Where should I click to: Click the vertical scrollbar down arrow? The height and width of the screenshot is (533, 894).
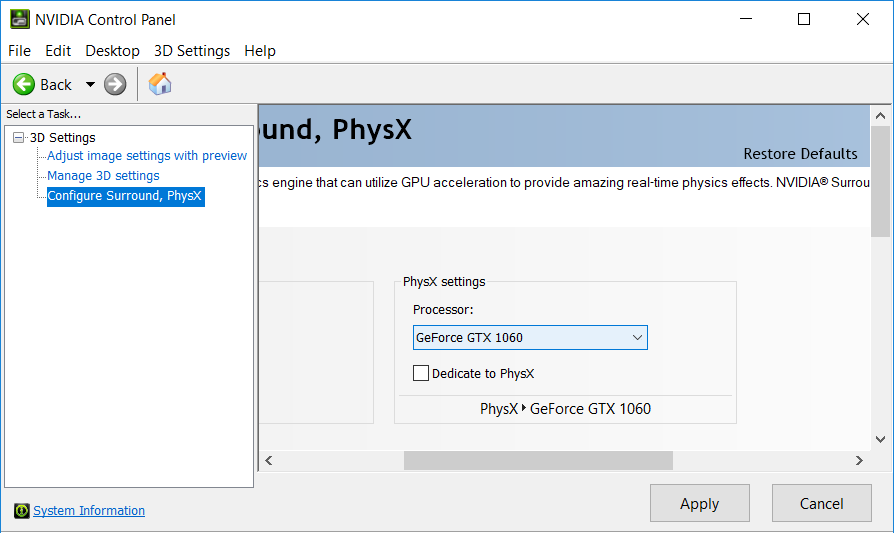pos(880,439)
